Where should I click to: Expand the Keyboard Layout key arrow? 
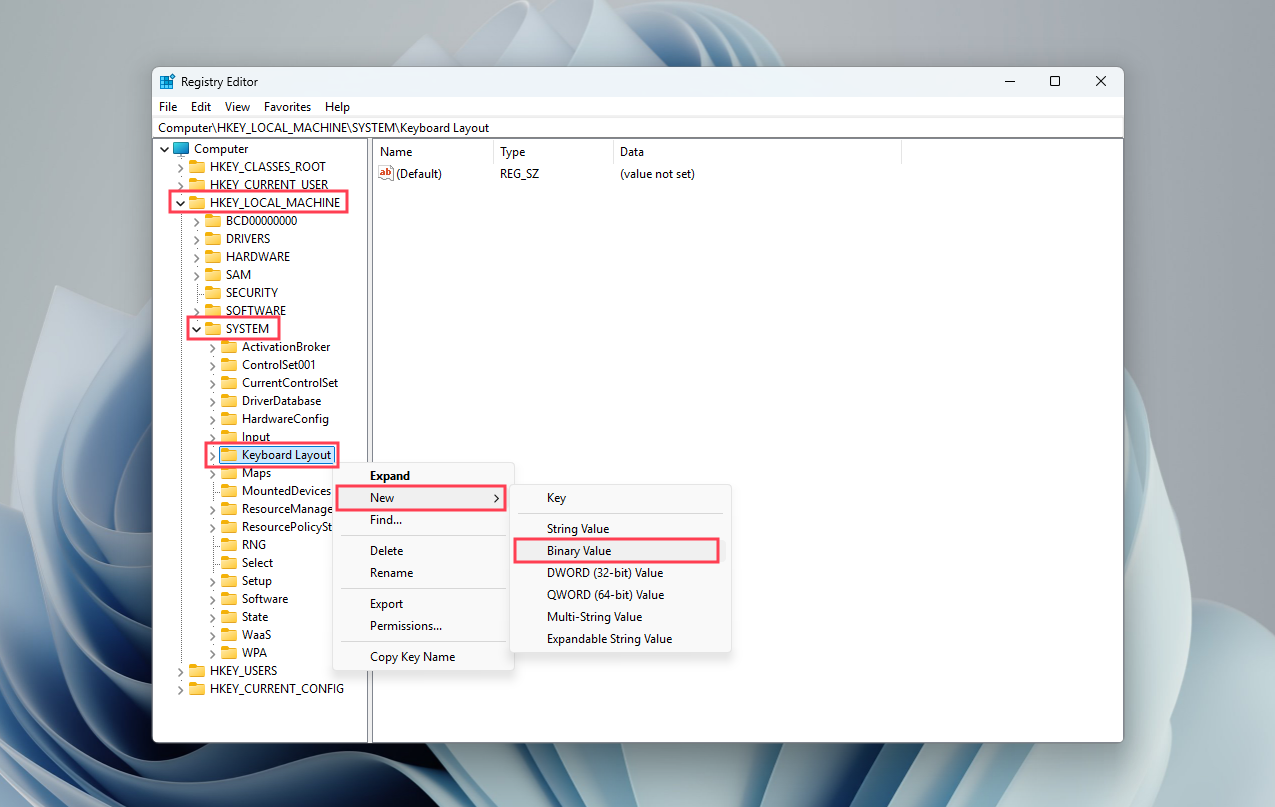click(213, 455)
